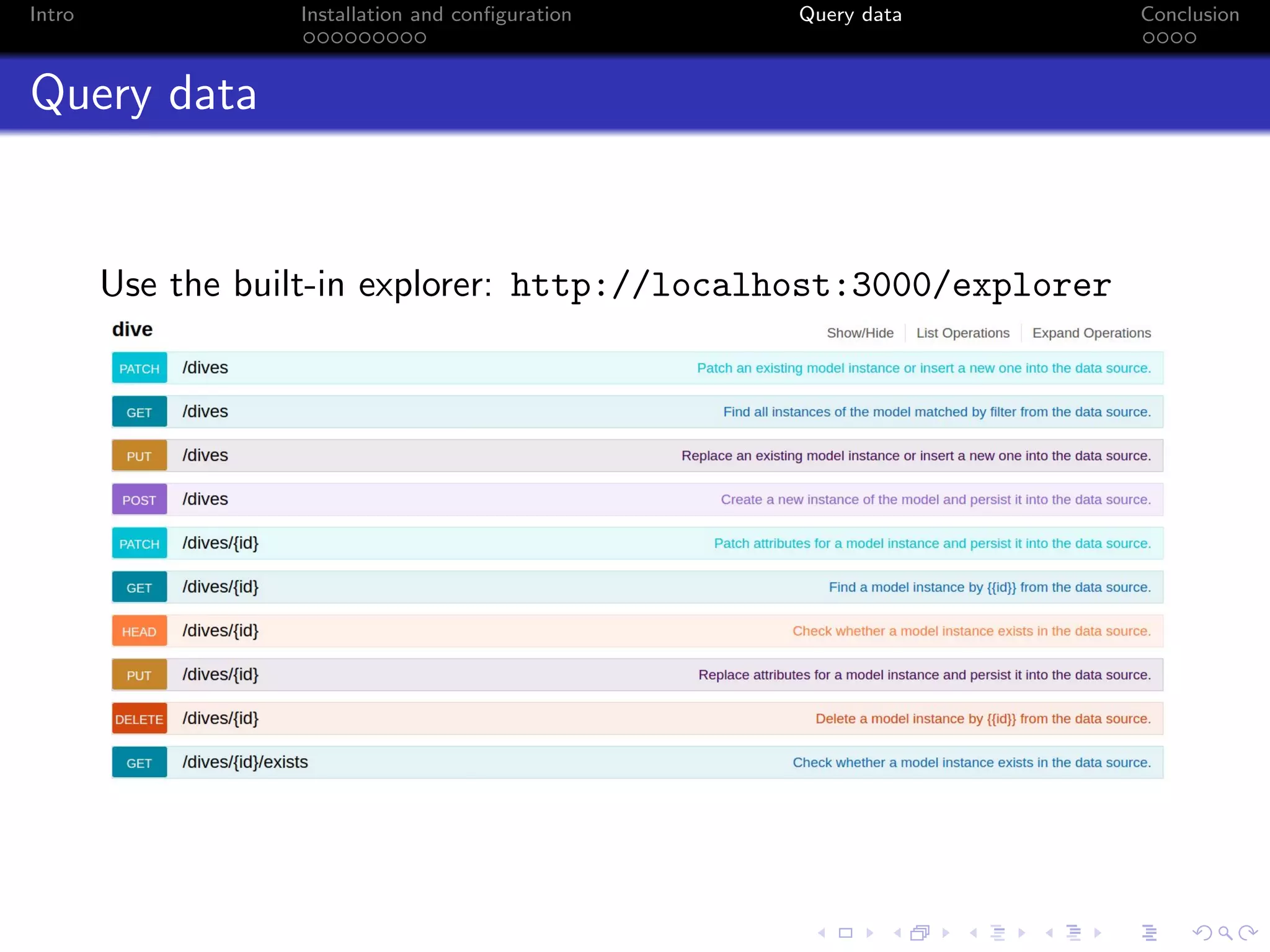Click the GET badge for /dives
The height and width of the screenshot is (952, 1270).
[140, 412]
